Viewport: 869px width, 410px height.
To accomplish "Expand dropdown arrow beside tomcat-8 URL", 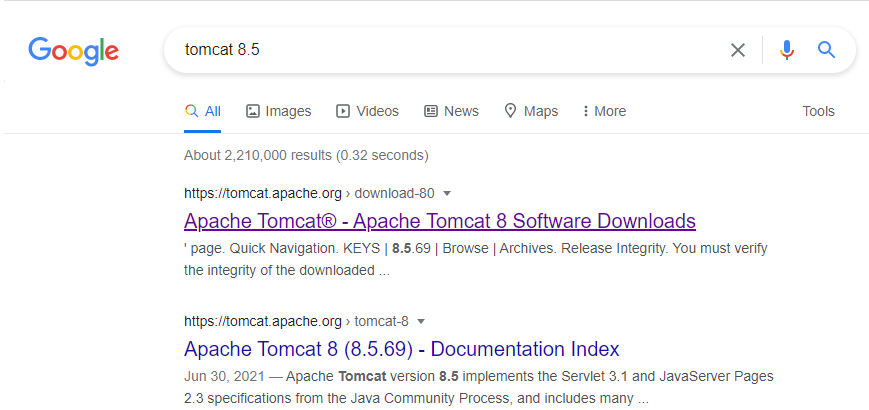I will click(421, 321).
